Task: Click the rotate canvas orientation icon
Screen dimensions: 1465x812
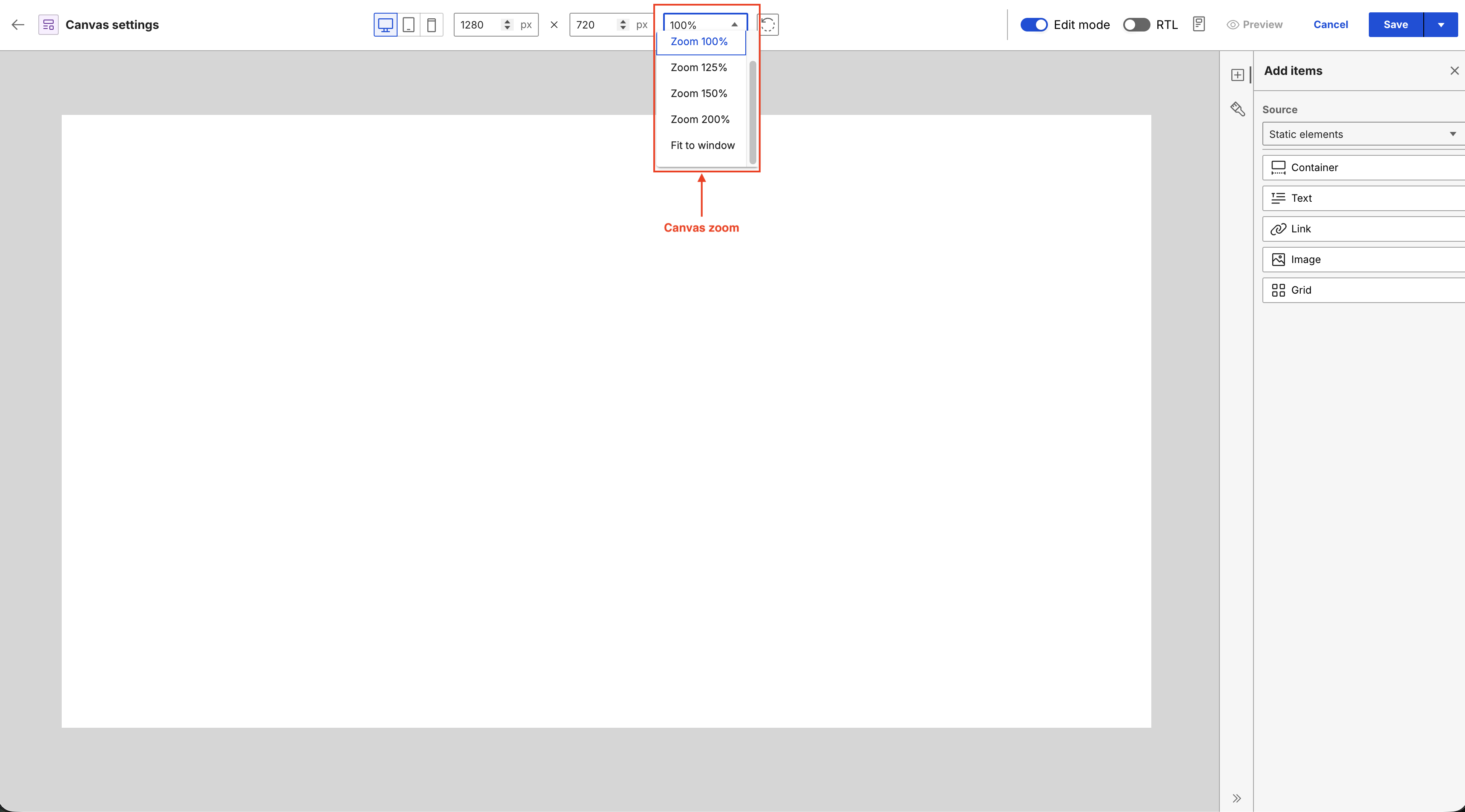Action: tap(768, 24)
